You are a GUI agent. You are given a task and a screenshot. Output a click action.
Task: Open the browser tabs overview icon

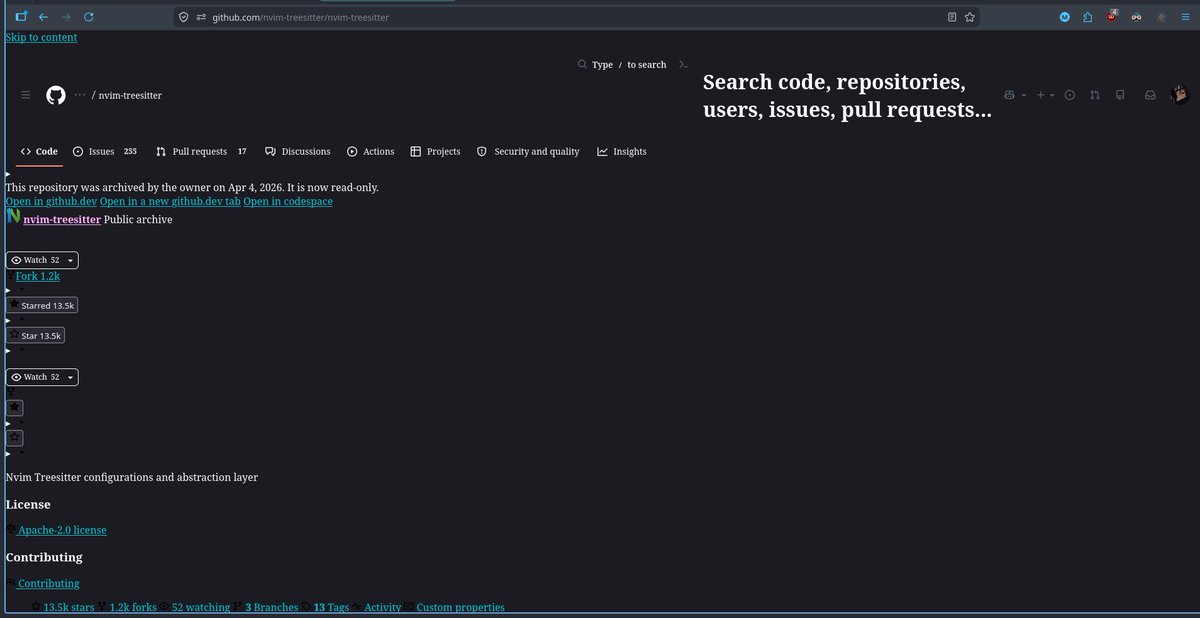coord(21,17)
